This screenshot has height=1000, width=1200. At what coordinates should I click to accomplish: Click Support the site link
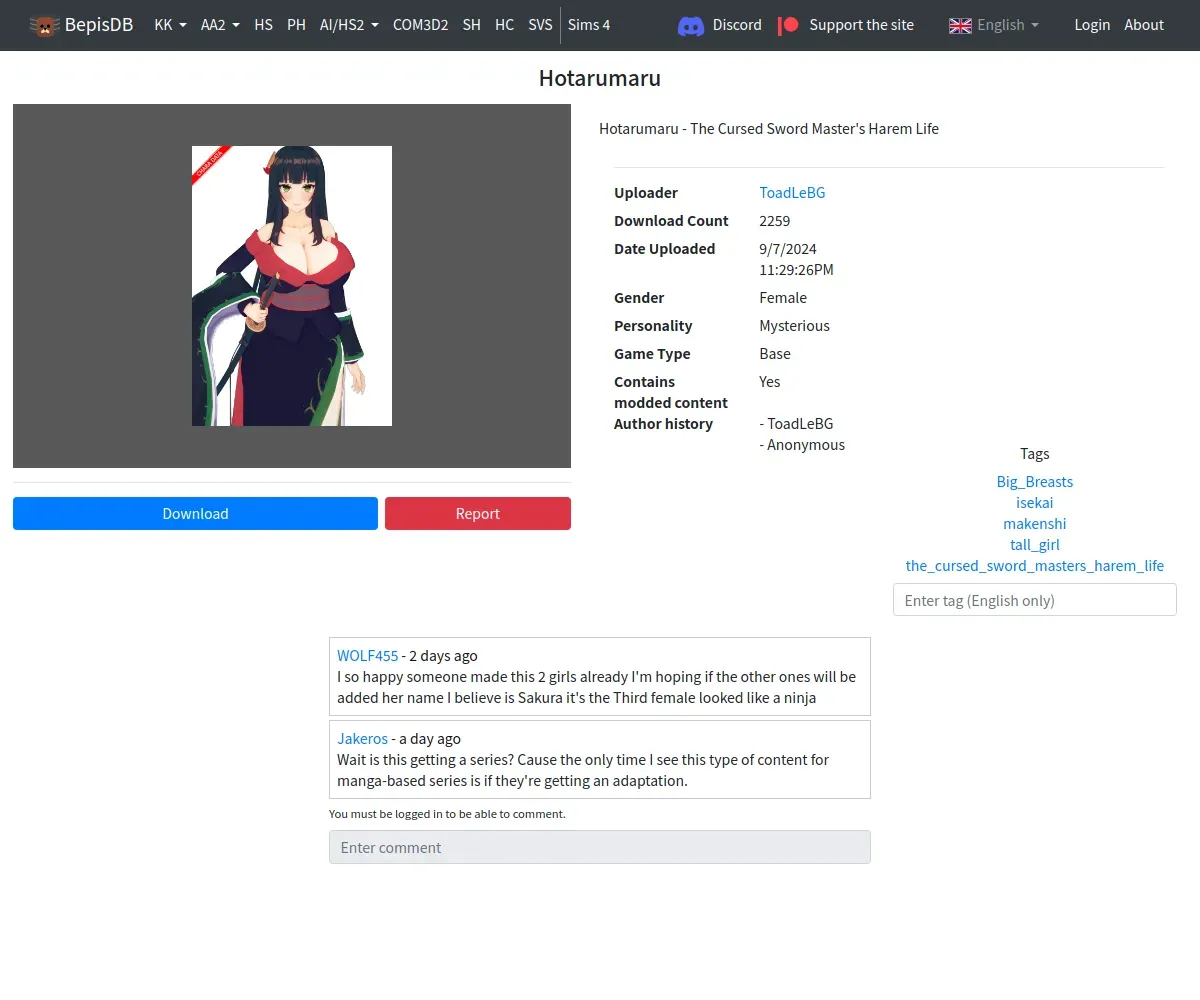861,25
